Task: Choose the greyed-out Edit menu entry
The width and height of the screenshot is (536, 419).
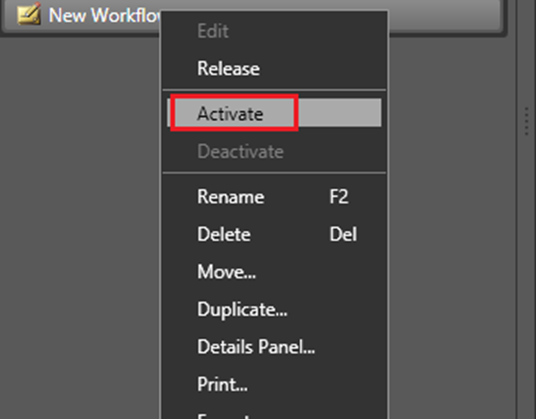Action: coord(213,31)
